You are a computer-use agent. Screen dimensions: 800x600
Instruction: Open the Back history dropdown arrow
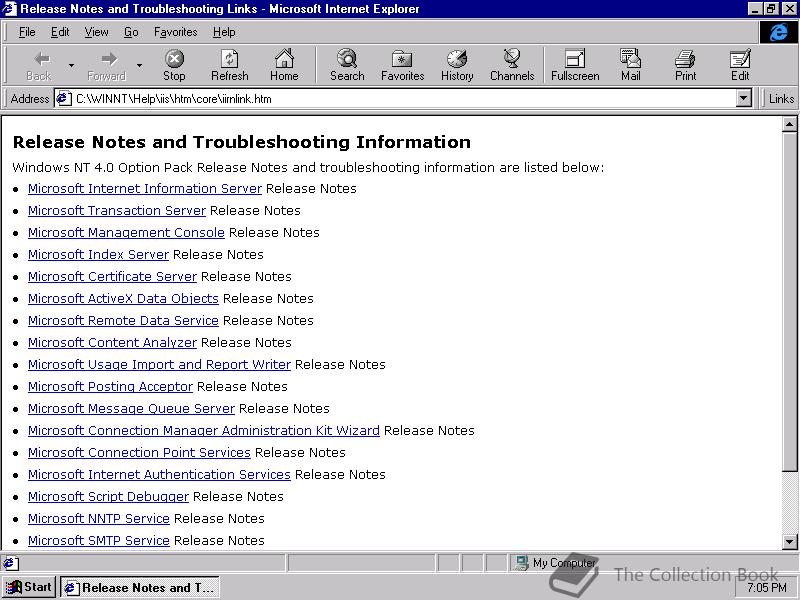pos(71,65)
